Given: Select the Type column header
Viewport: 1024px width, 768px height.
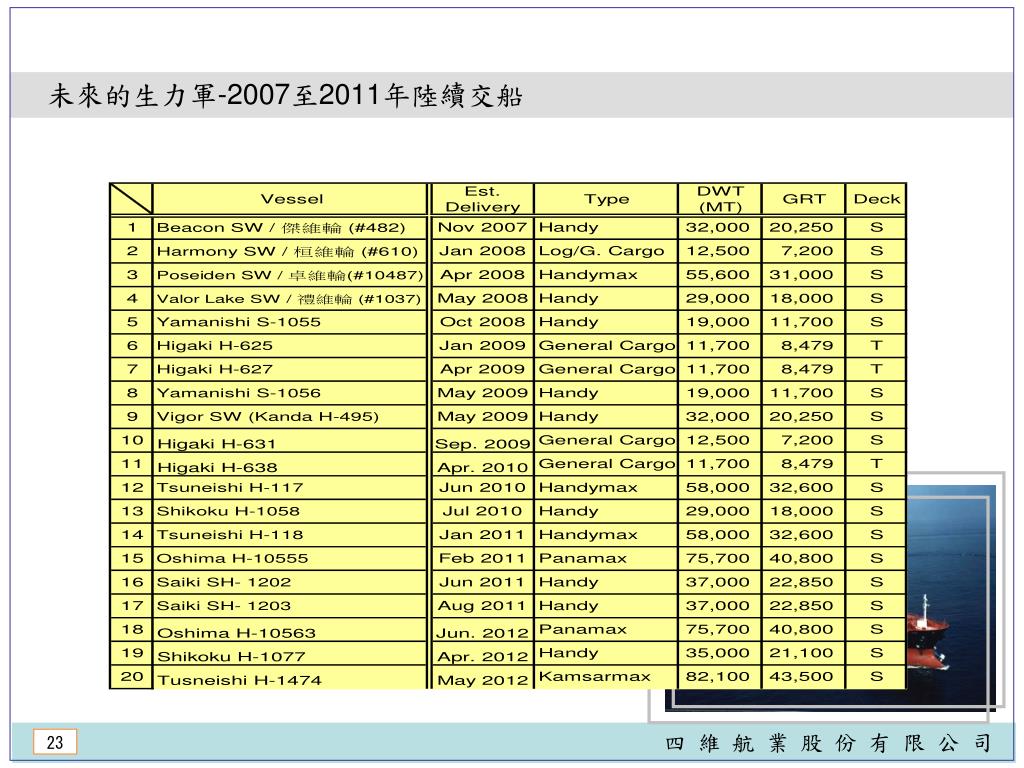Looking at the screenshot, I should click(606, 199).
